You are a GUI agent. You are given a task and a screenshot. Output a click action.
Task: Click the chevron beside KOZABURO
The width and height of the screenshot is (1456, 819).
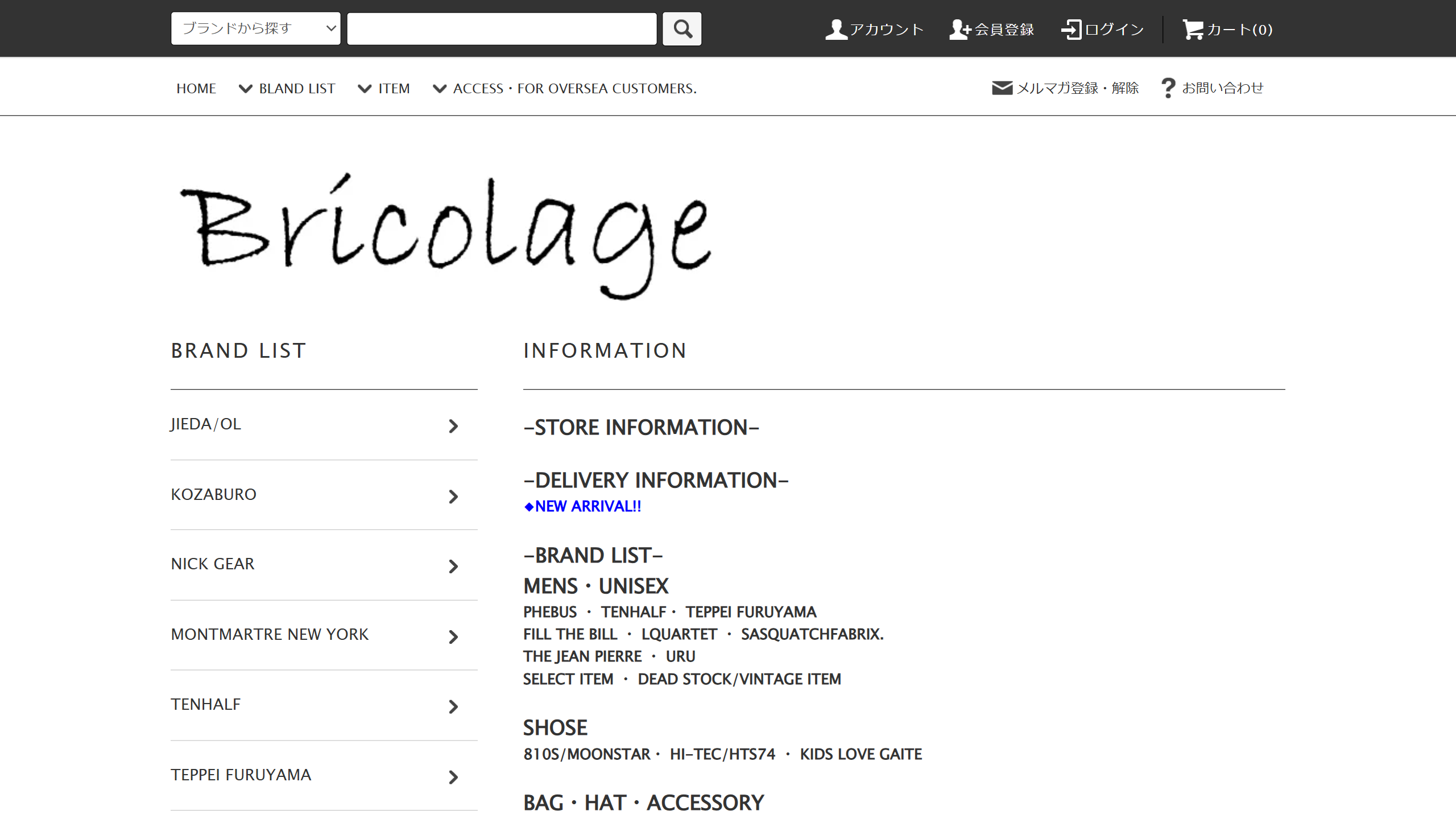453,497
